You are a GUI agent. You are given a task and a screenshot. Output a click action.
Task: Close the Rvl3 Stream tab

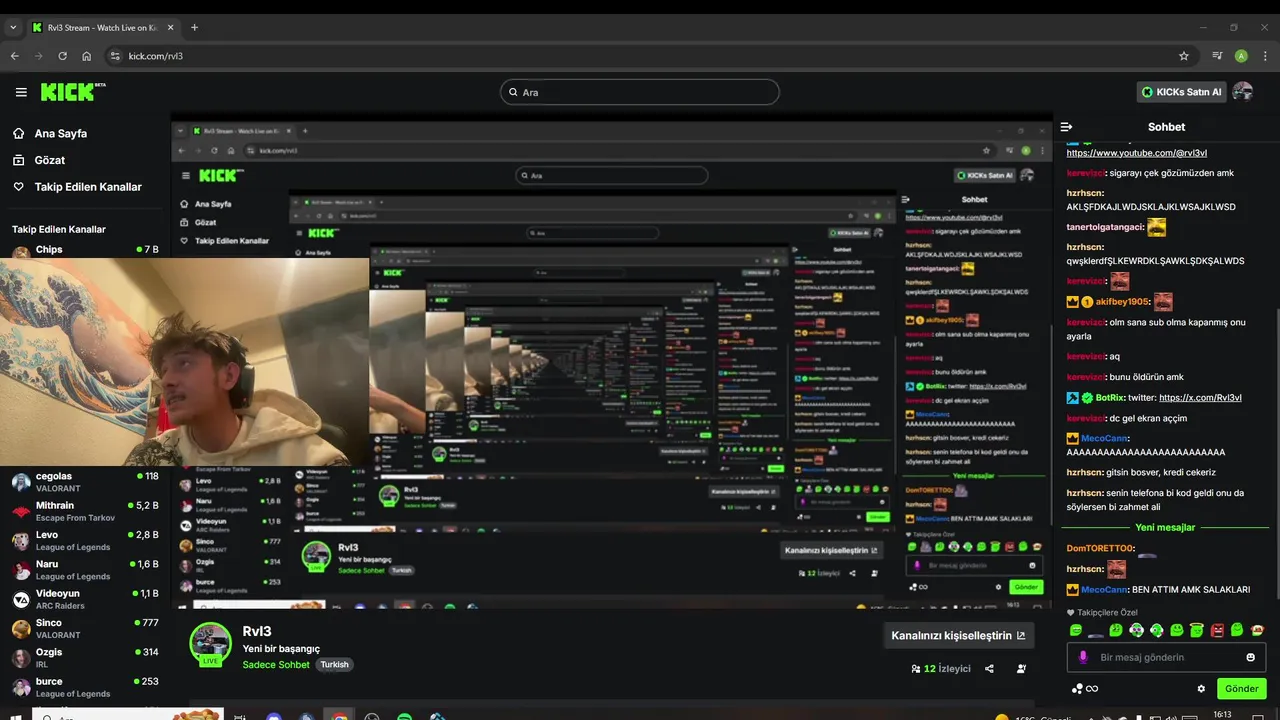coord(168,27)
